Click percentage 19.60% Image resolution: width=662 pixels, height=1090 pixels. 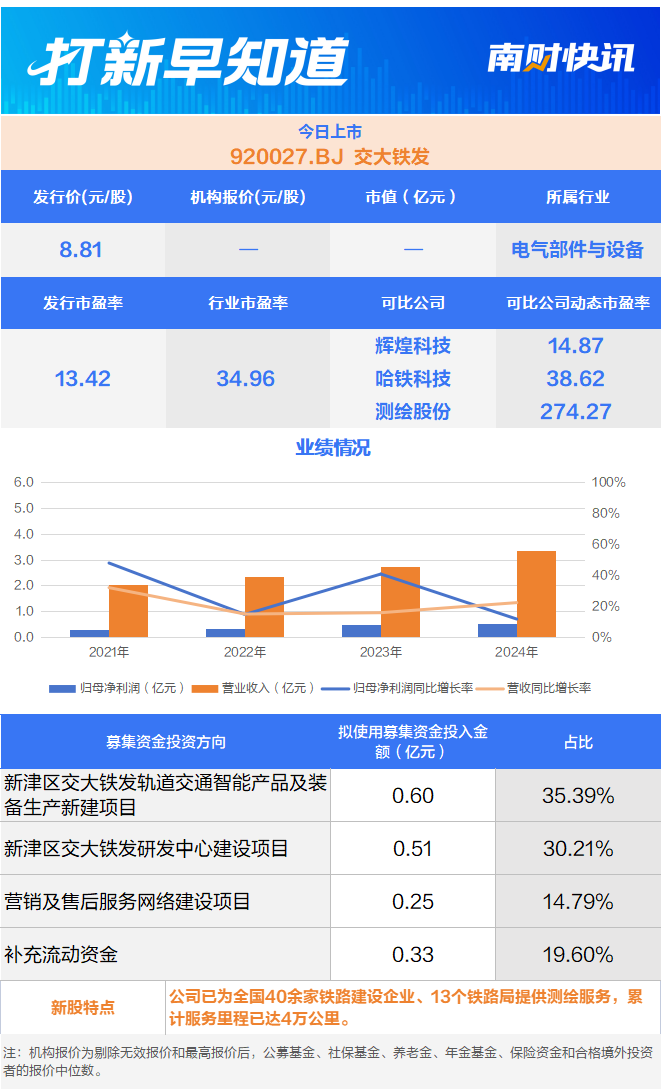click(x=578, y=954)
